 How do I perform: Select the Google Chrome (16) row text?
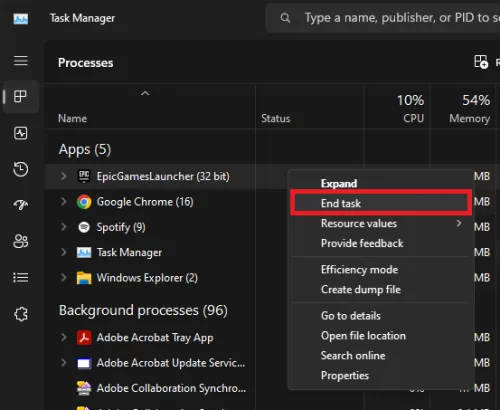pyautogui.click(x=145, y=202)
